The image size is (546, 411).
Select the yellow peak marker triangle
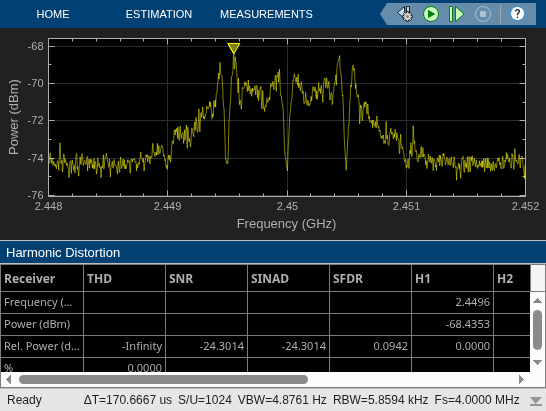(x=234, y=48)
